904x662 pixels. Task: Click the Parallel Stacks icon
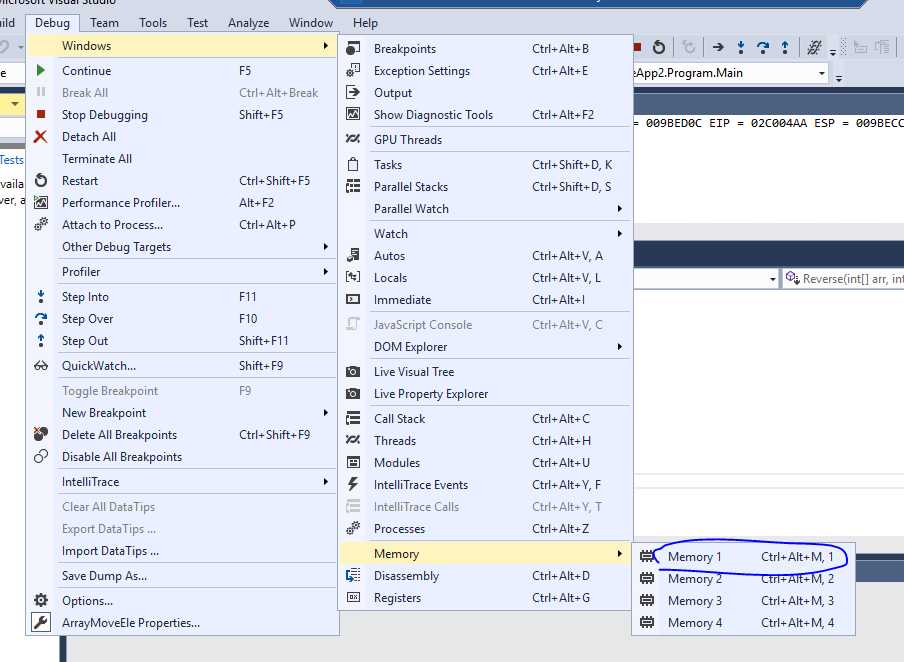point(353,186)
